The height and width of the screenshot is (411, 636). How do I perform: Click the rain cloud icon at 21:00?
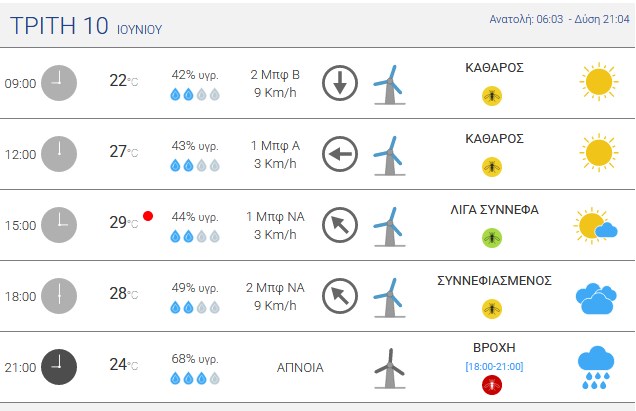click(596, 368)
